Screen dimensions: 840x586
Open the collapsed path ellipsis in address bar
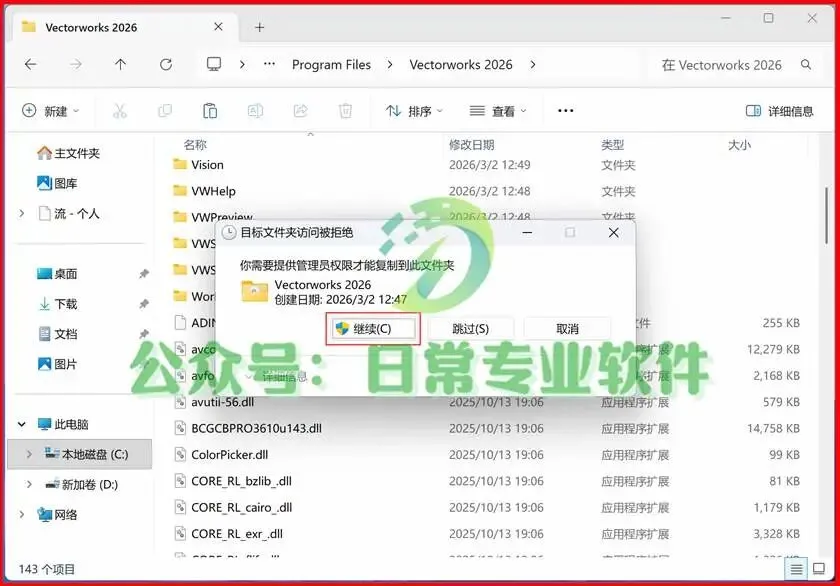pos(269,64)
